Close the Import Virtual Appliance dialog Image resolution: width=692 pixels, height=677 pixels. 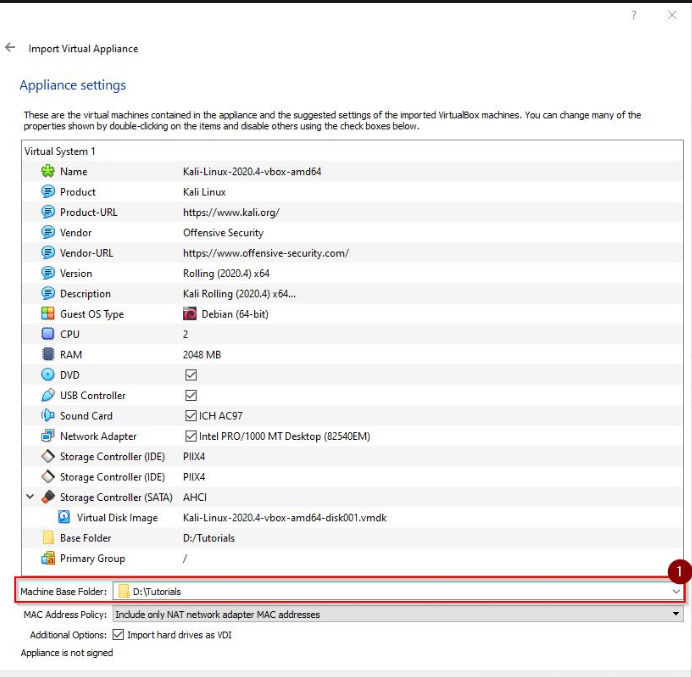point(672,15)
